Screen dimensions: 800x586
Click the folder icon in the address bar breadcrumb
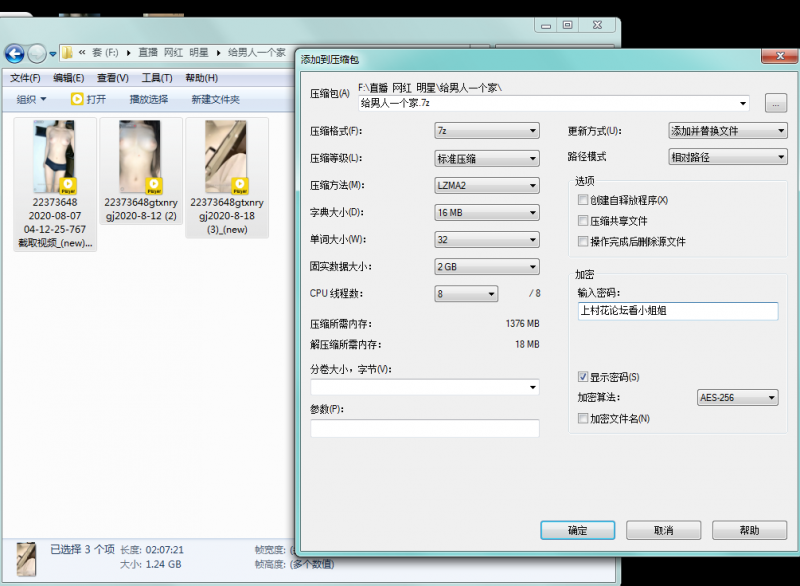(67, 54)
